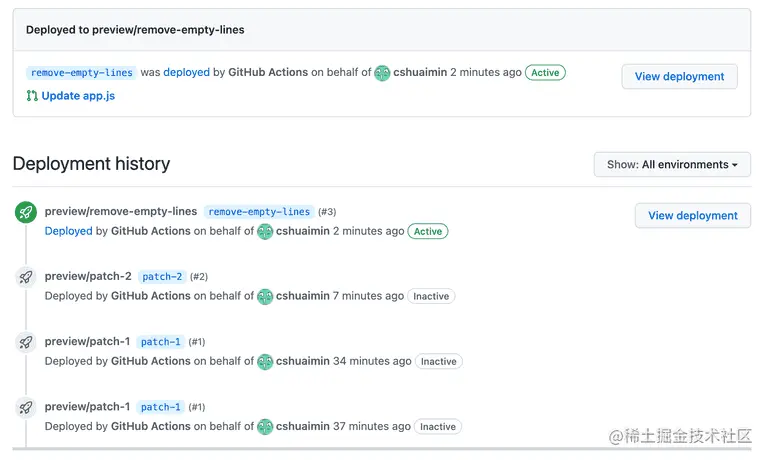The image size is (767, 460).
Task: Click the Active badge in the top card
Action: point(545,72)
